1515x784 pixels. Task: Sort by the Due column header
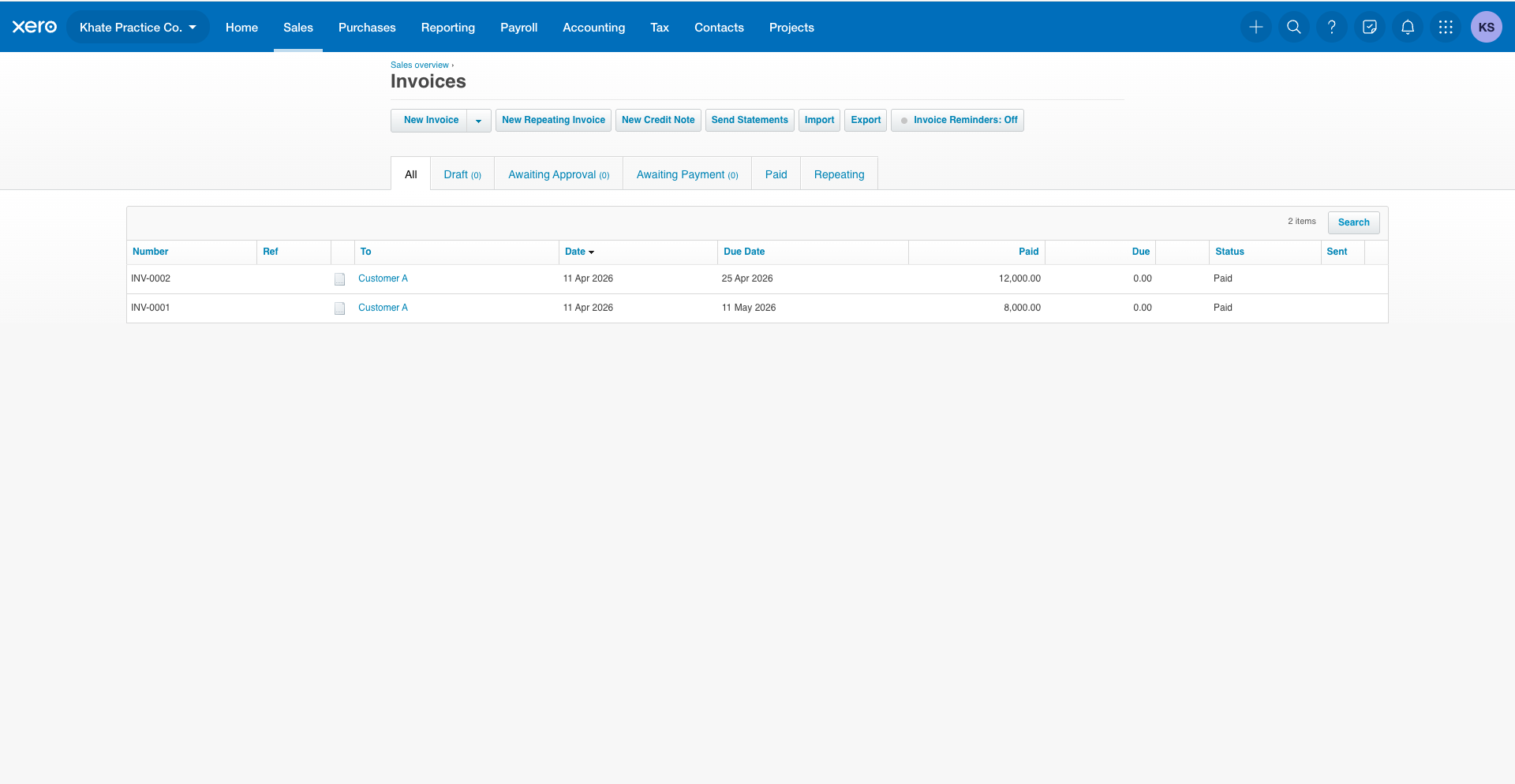pos(1141,252)
